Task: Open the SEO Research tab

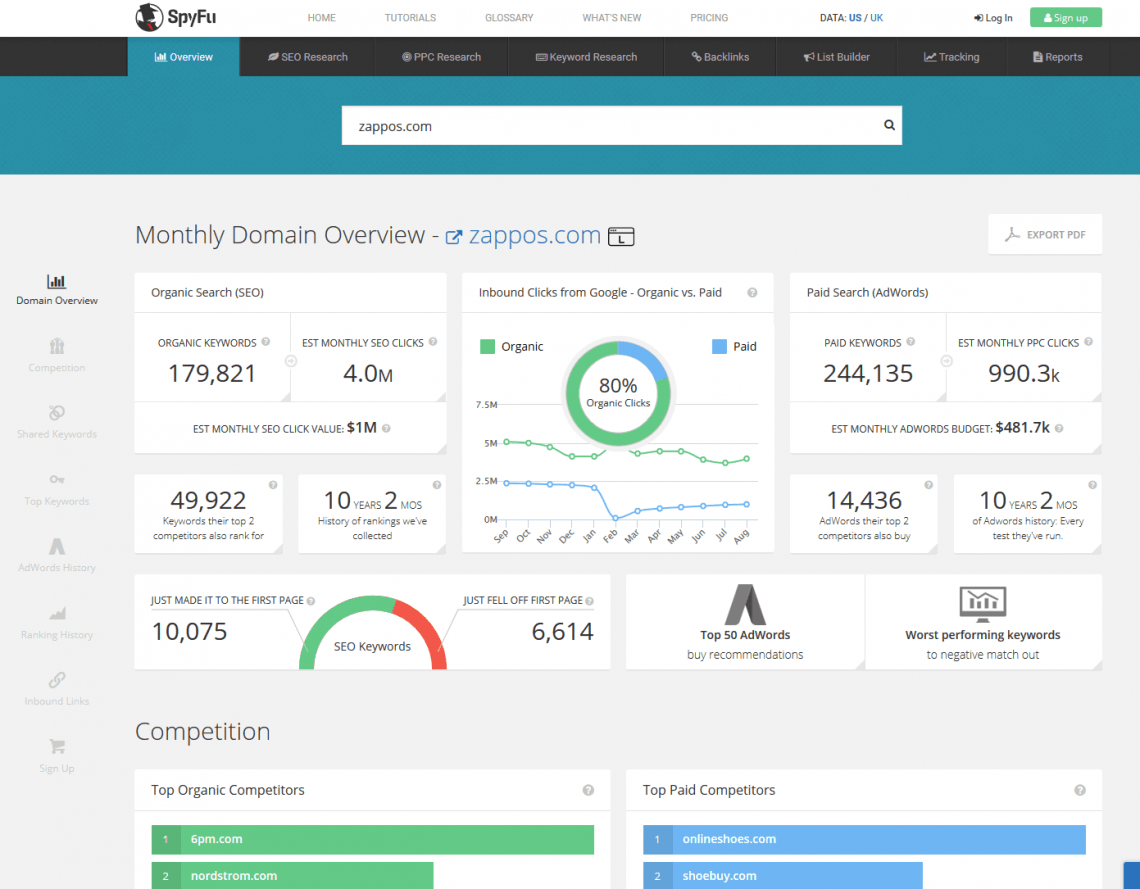Action: point(307,57)
